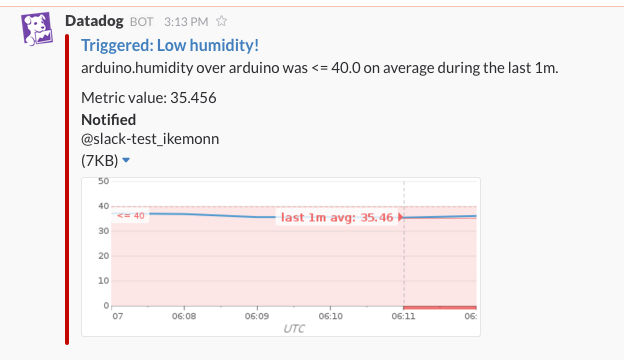The image size is (624, 364).
Task: Click the BOT badge beside Datadog
Action: click(x=141, y=22)
